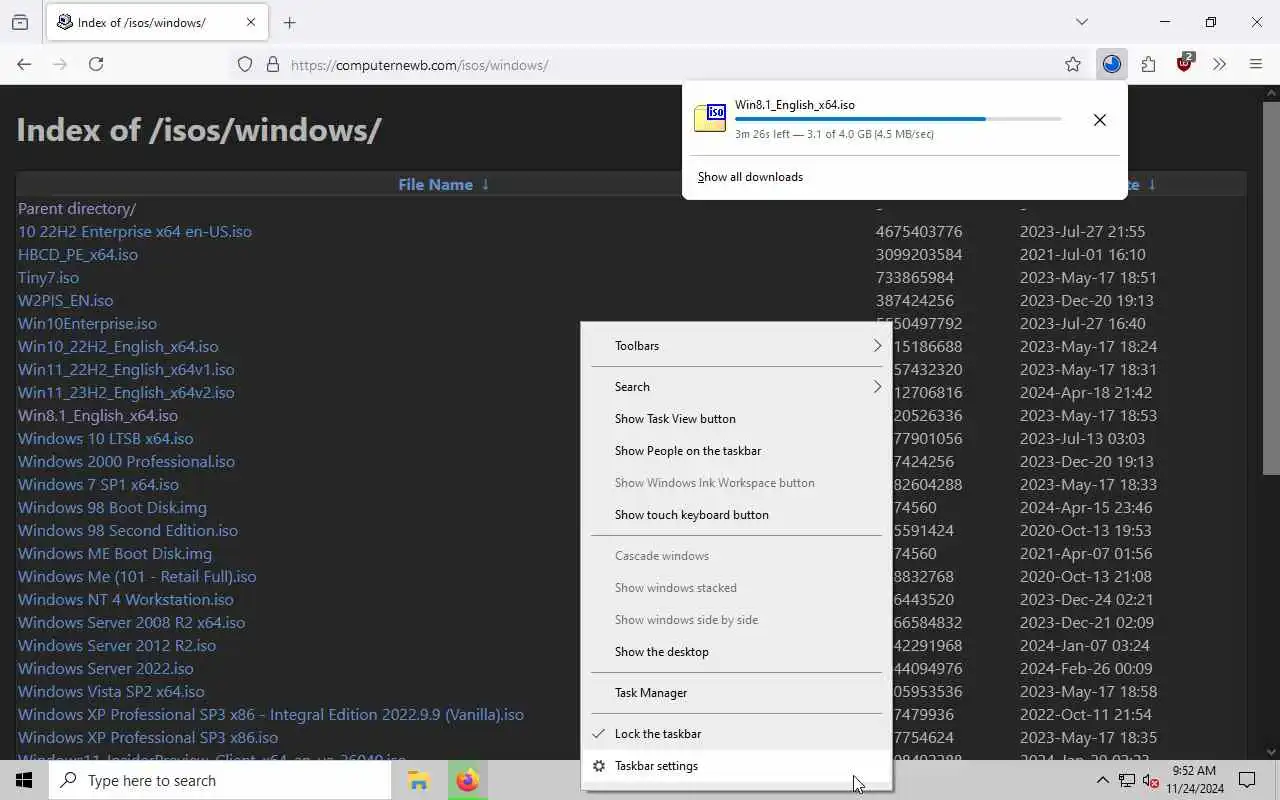Toggle the downloads panel button
The width and height of the screenshot is (1280, 800).
tap(1112, 64)
